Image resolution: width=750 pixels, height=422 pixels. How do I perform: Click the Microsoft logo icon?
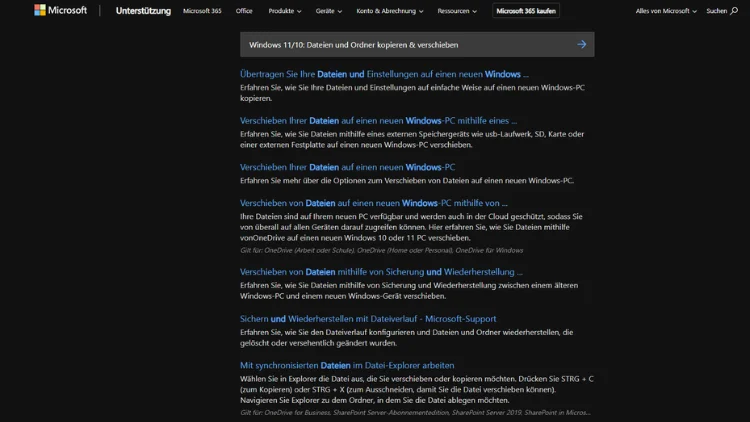point(40,10)
